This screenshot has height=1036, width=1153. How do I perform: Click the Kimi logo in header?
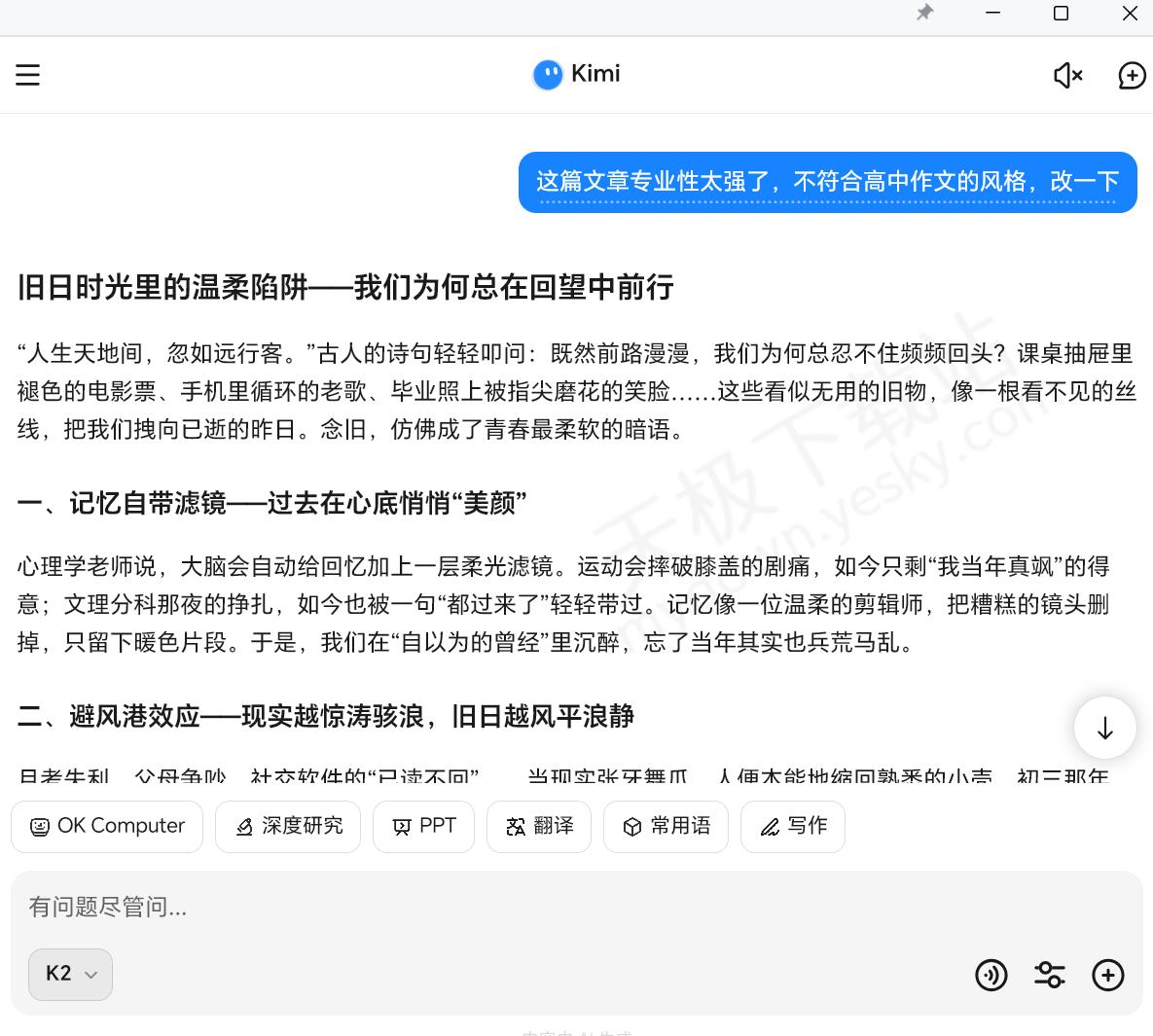(576, 74)
